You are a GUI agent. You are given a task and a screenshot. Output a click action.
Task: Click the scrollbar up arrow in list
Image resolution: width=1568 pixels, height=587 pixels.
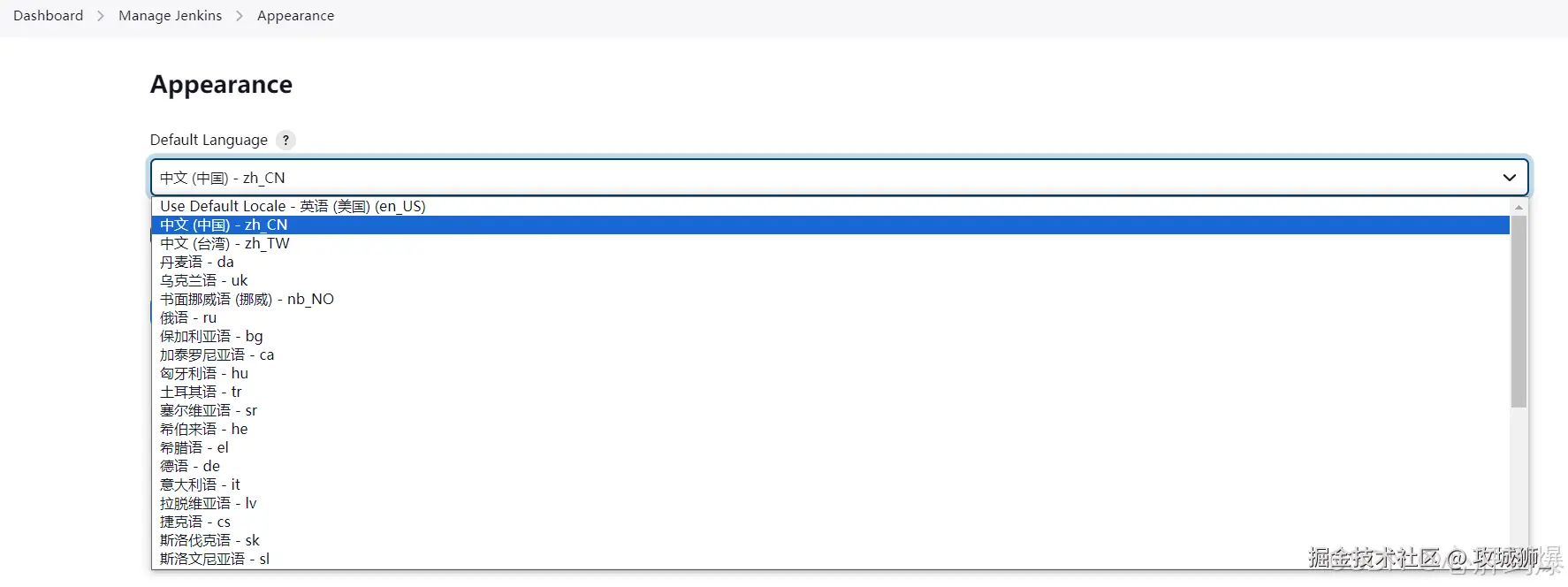click(x=1519, y=207)
